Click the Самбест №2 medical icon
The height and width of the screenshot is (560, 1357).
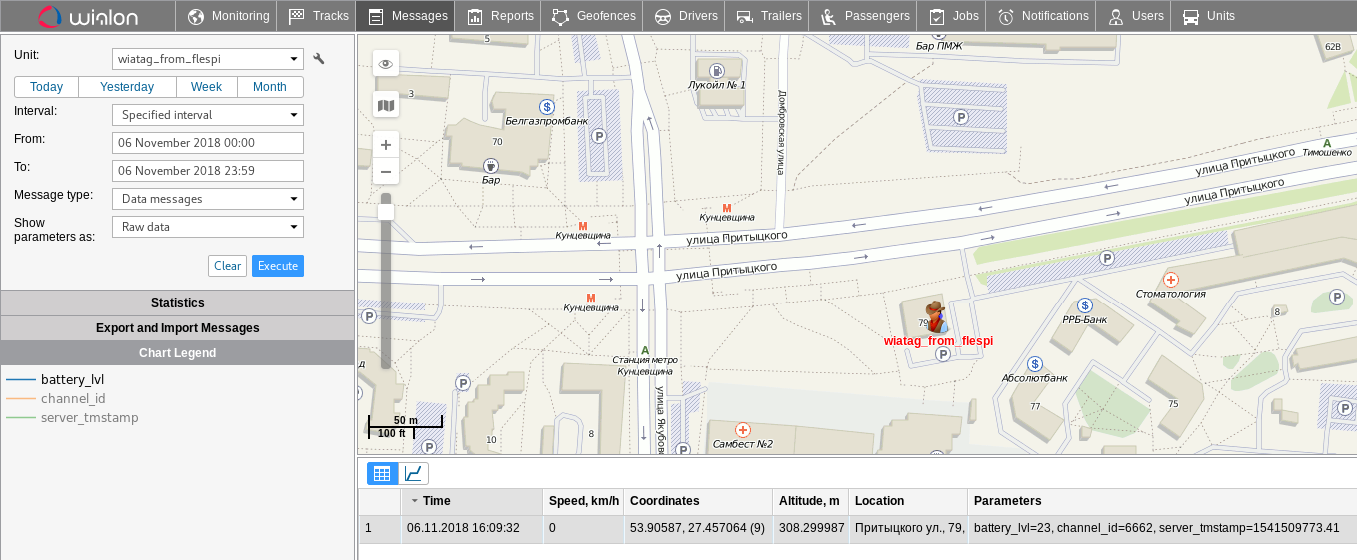click(742, 428)
